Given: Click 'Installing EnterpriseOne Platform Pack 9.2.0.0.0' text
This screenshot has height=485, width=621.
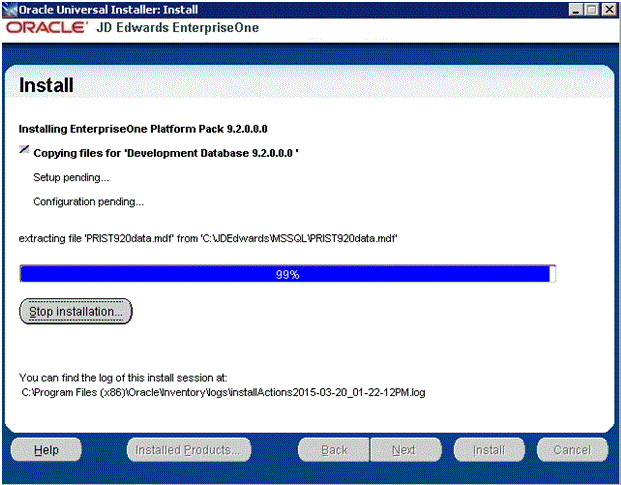Looking at the screenshot, I should (x=143, y=129).
